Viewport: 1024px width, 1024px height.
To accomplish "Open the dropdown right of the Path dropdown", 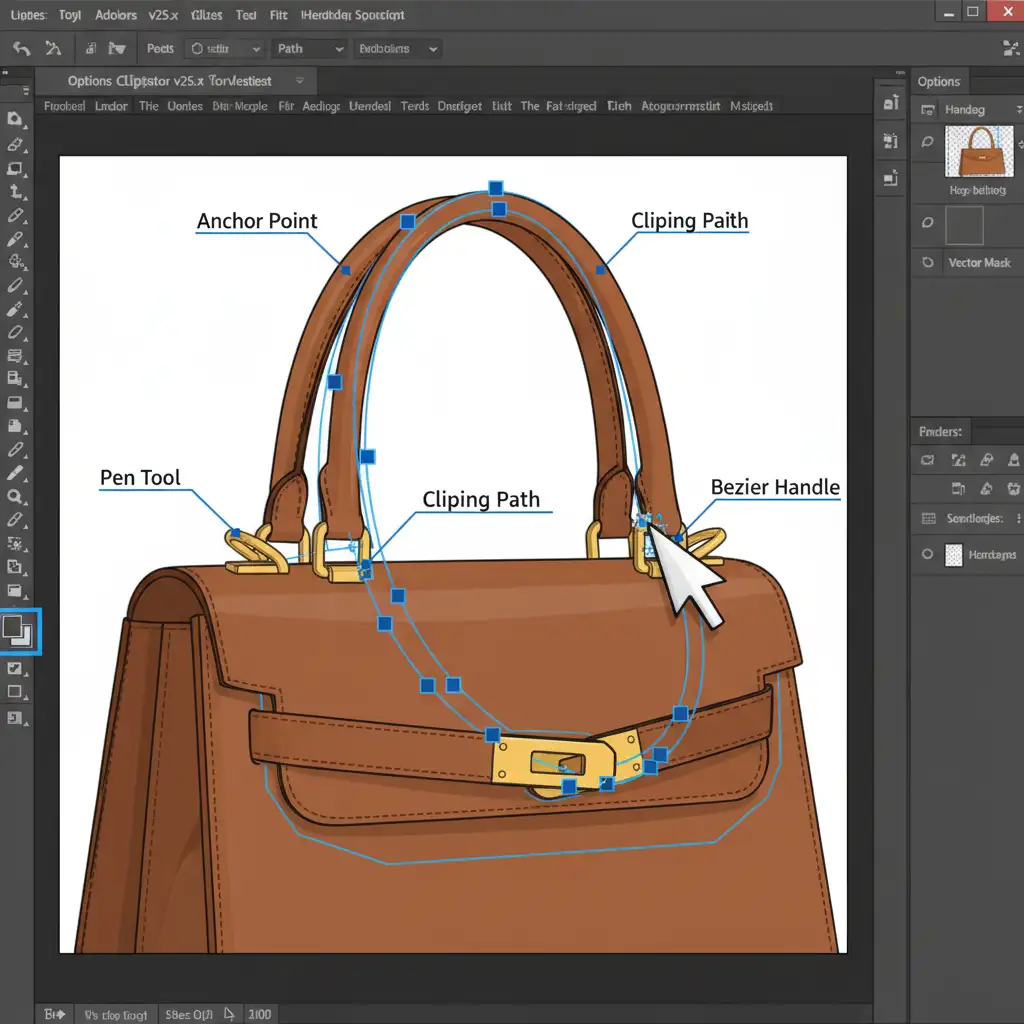I will point(397,48).
